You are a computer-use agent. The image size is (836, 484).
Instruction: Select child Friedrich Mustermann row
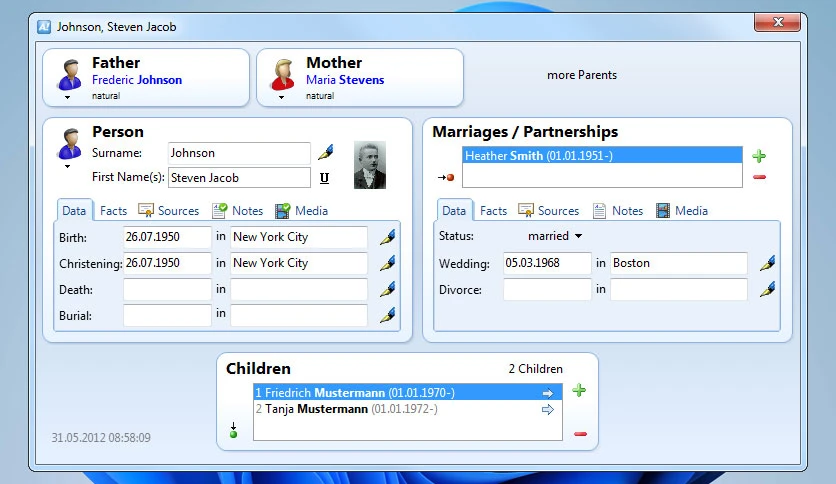tap(408, 393)
